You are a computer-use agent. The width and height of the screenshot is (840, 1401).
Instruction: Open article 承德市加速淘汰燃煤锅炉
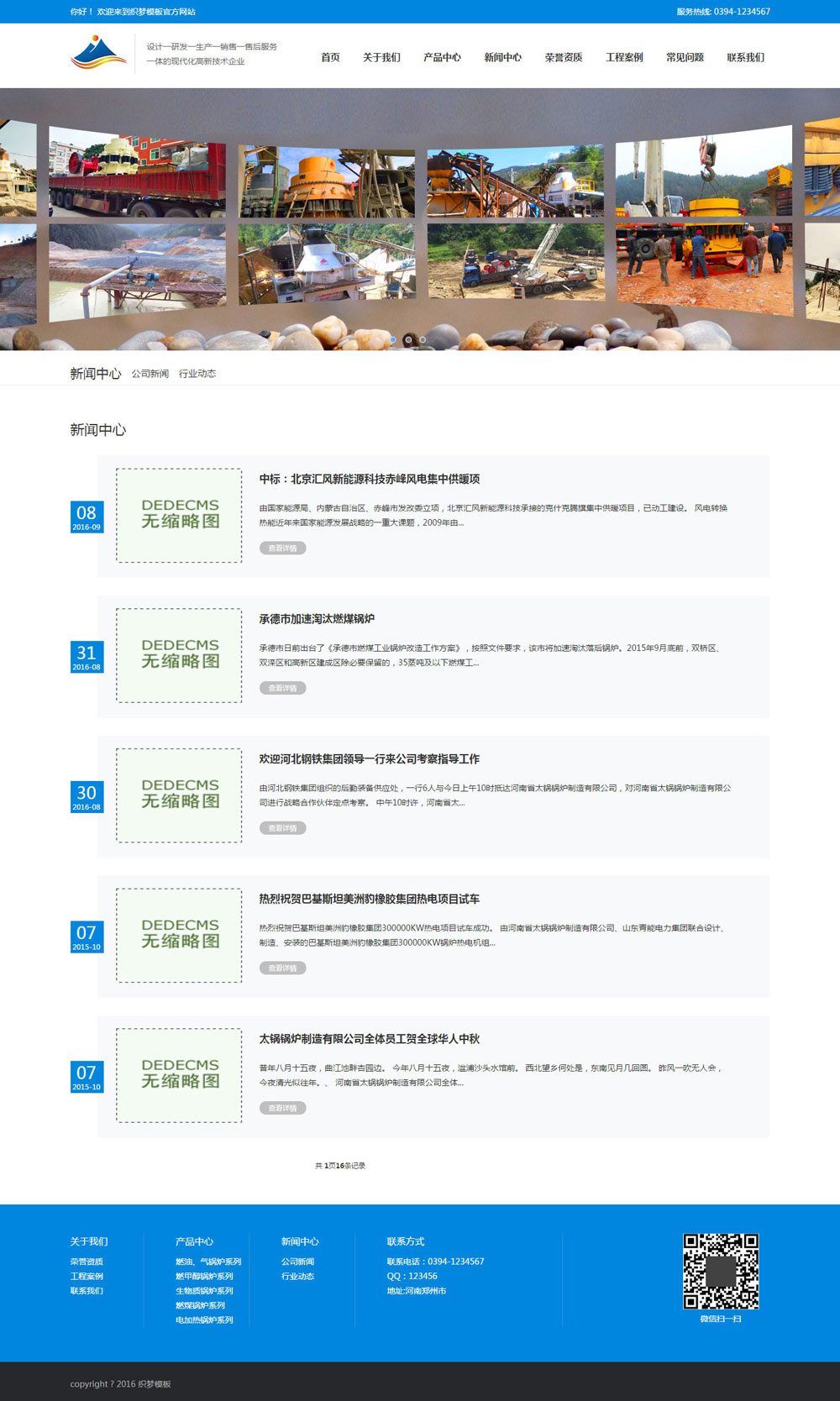coord(317,619)
